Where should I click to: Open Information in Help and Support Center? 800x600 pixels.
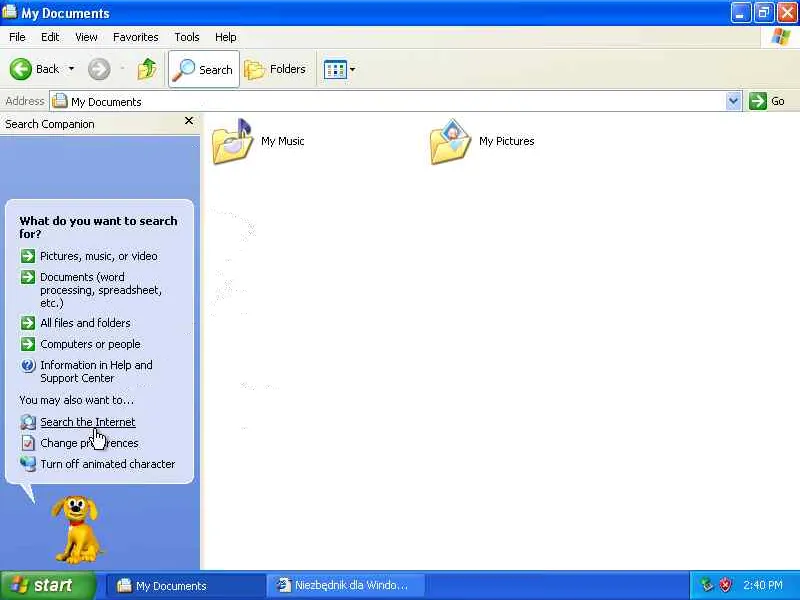[x=96, y=371]
